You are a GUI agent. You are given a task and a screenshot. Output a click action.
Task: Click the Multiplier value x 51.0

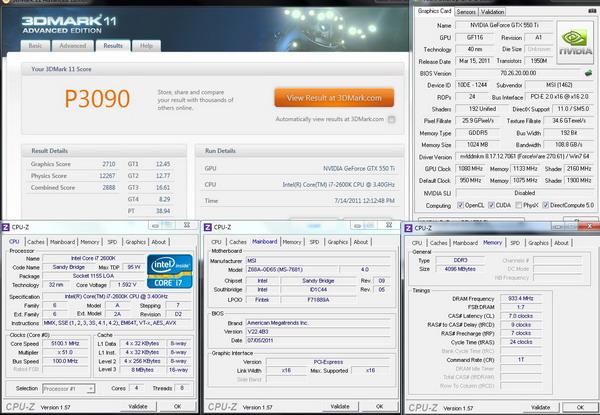[x=65, y=352]
